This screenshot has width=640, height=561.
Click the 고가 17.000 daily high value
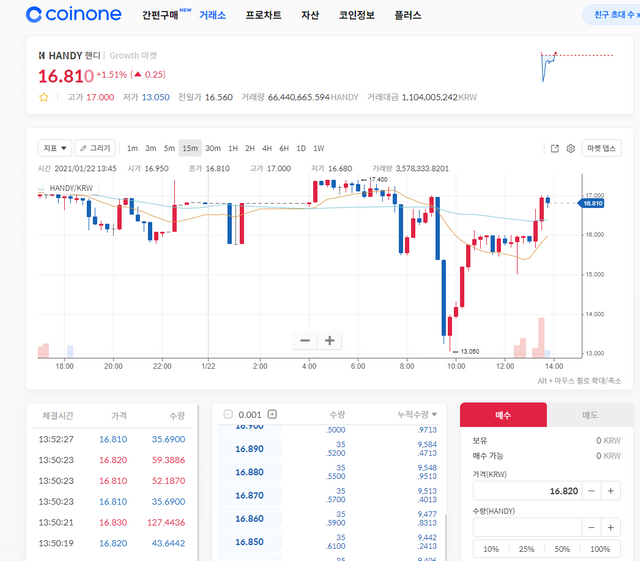point(100,97)
